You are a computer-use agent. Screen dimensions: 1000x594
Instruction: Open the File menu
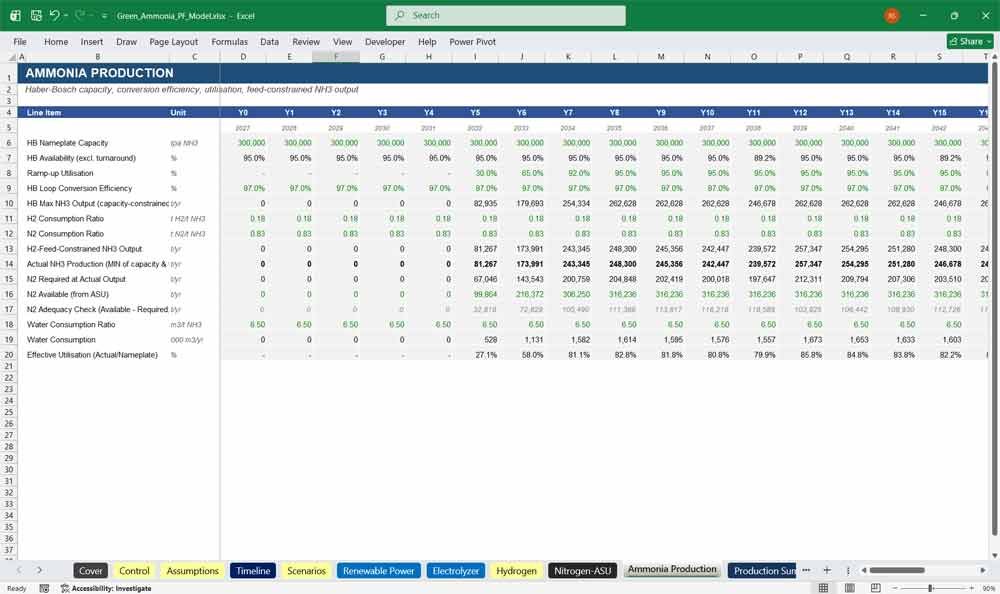[20, 41]
